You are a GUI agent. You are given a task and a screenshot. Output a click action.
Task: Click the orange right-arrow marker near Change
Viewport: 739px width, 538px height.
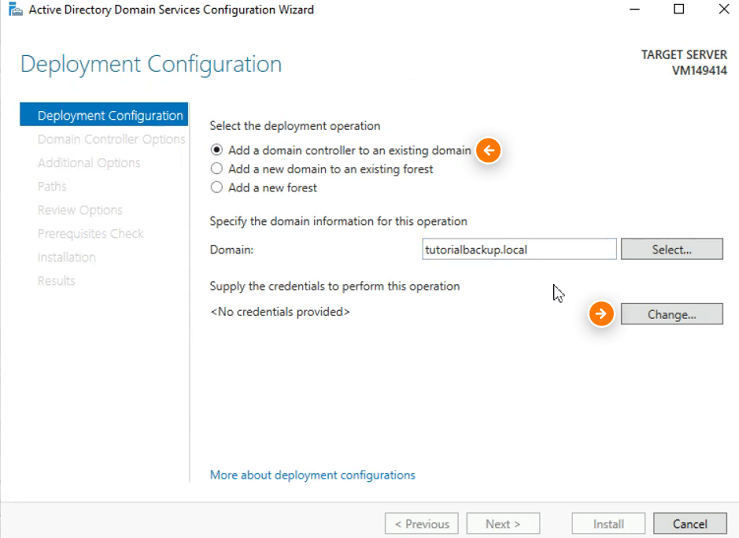point(601,314)
